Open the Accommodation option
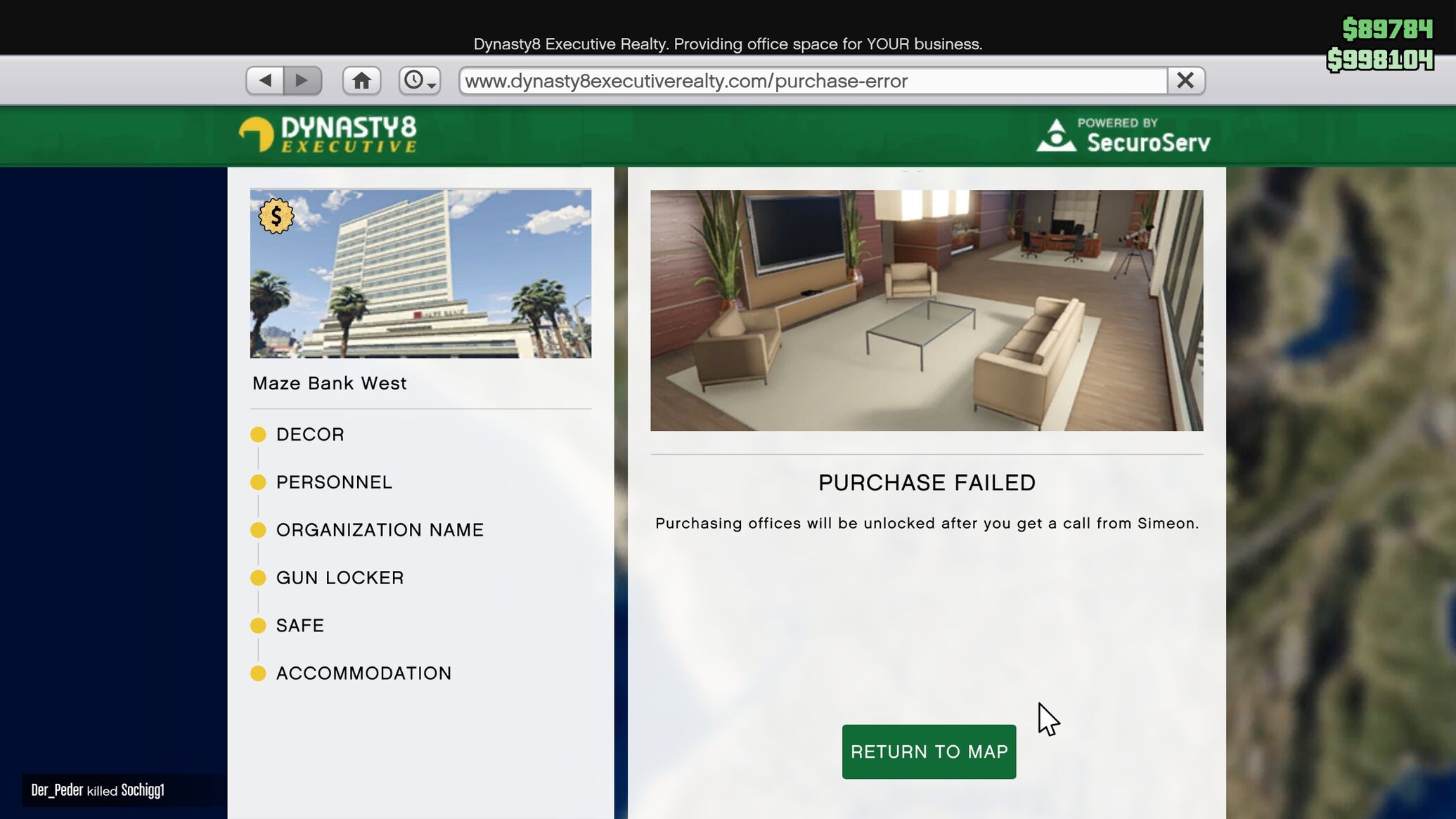The image size is (1456, 819). click(363, 673)
